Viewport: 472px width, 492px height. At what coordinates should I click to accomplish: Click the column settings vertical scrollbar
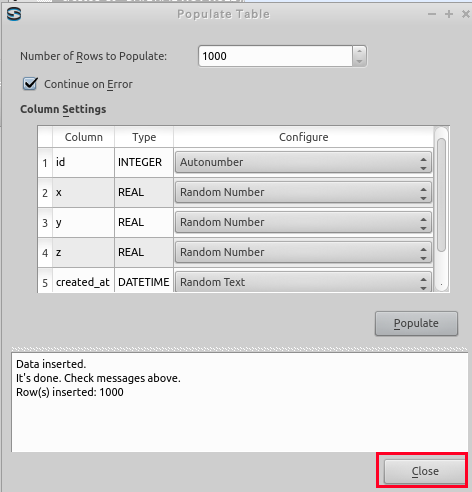441,195
